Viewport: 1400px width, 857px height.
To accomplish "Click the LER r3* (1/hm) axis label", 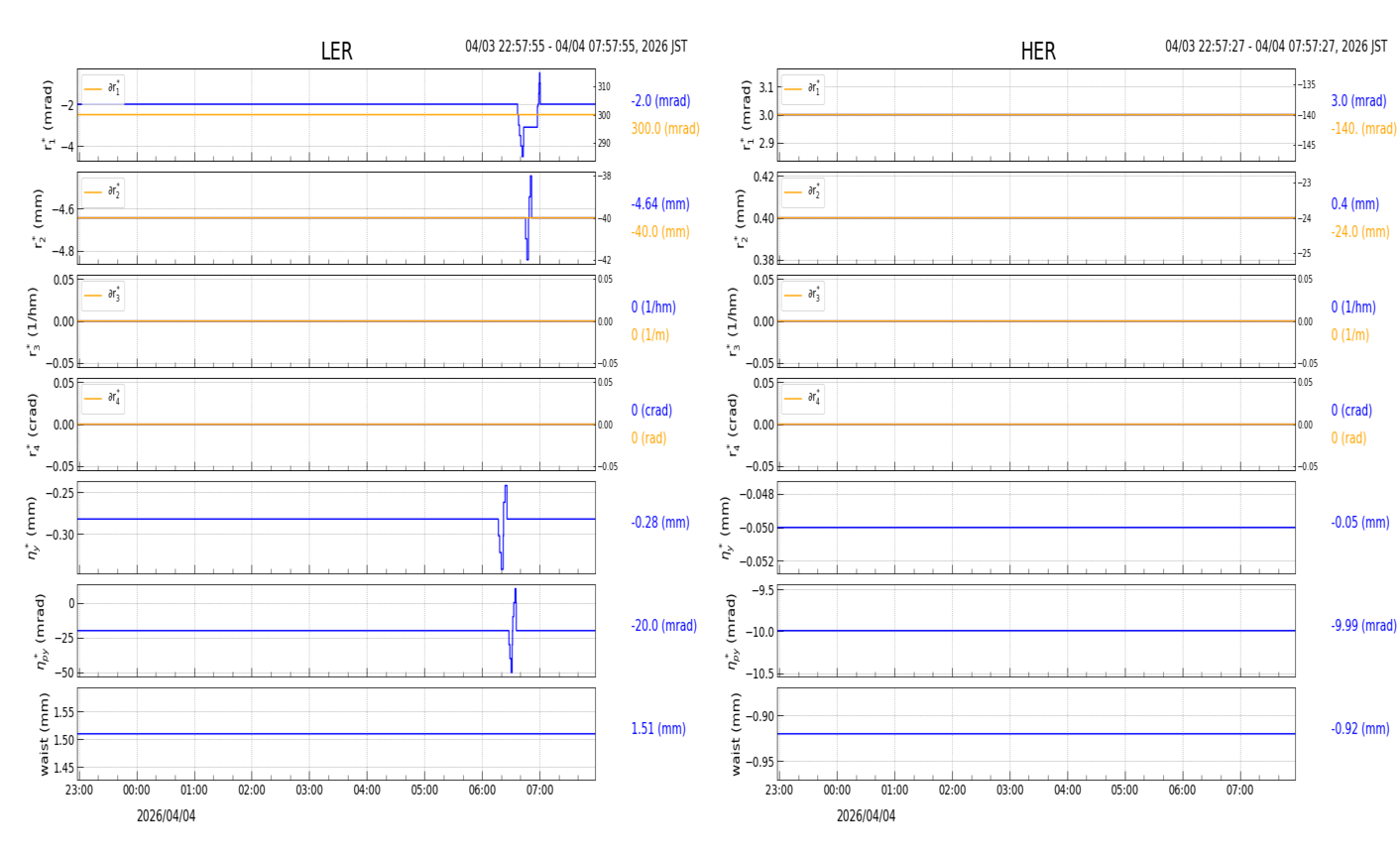I will point(35,321).
